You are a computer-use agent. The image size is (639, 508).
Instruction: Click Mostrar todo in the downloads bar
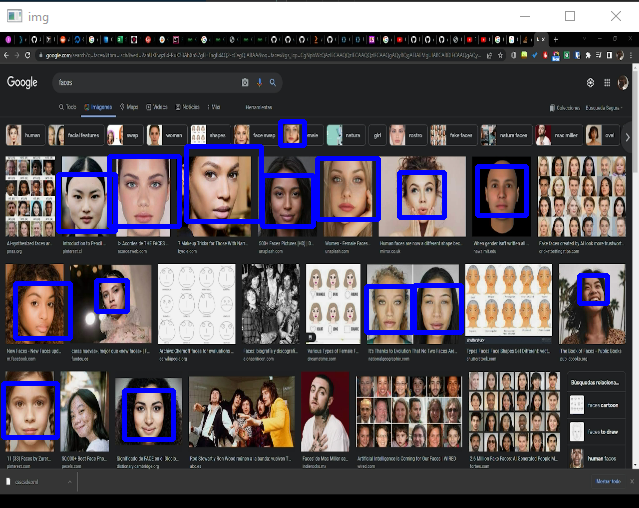pos(608,482)
